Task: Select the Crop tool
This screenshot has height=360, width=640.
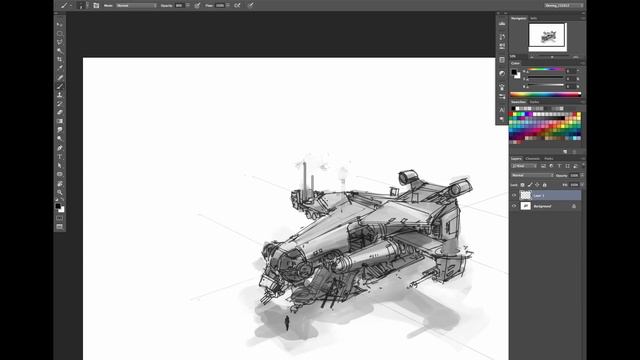Action: tap(60, 60)
